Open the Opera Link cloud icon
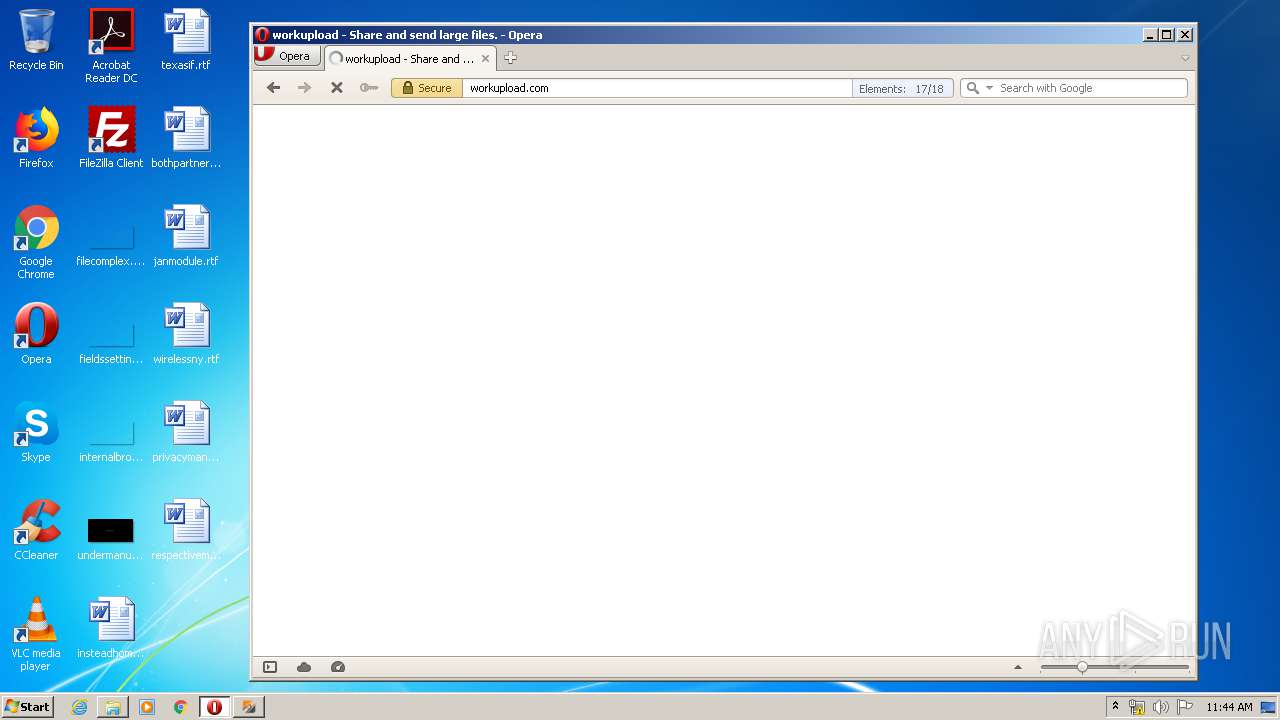The height and width of the screenshot is (720, 1280). 304,667
